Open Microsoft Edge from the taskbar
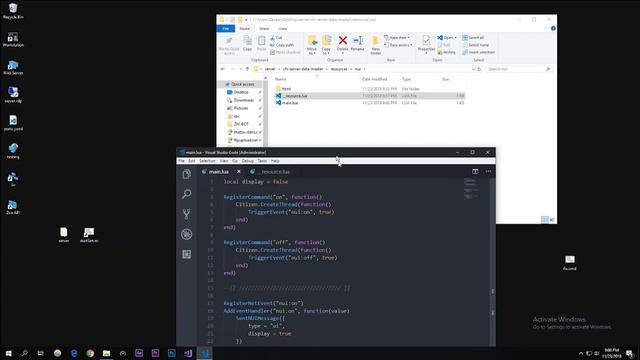 tap(74, 353)
